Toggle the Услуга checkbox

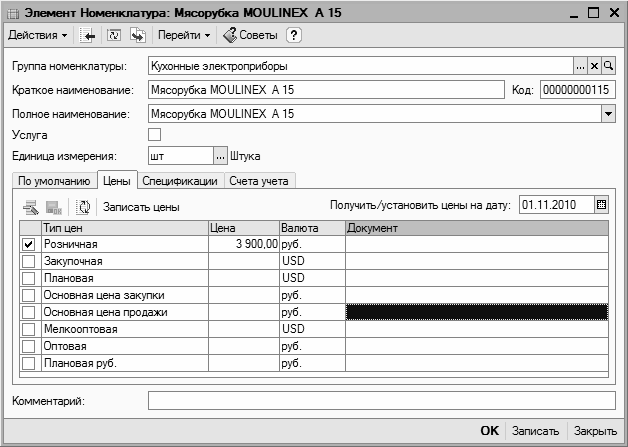click(x=154, y=134)
